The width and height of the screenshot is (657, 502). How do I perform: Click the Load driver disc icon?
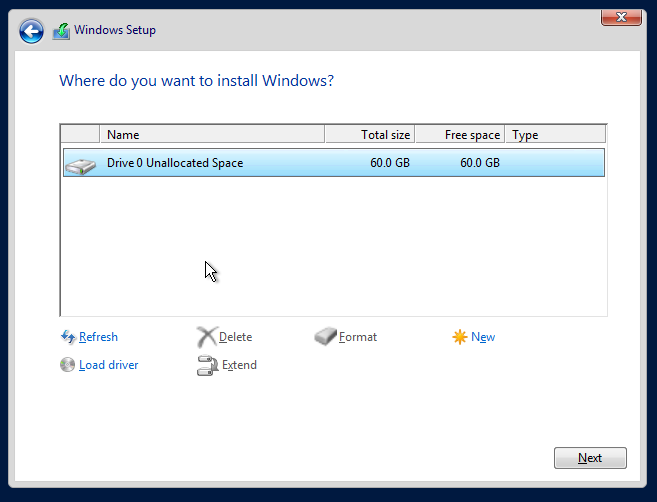pyautogui.click(x=67, y=365)
